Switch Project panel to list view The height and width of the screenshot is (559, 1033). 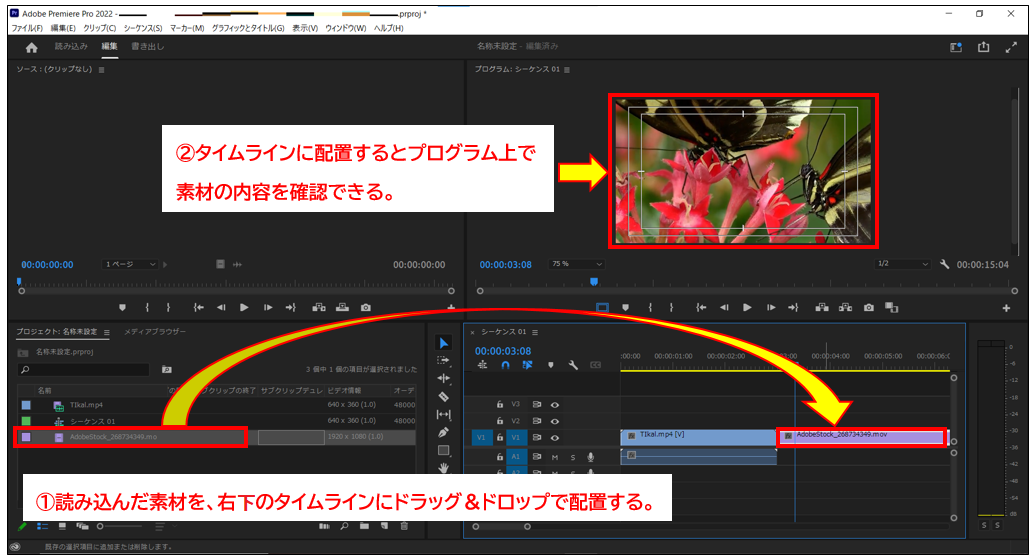(x=43, y=526)
